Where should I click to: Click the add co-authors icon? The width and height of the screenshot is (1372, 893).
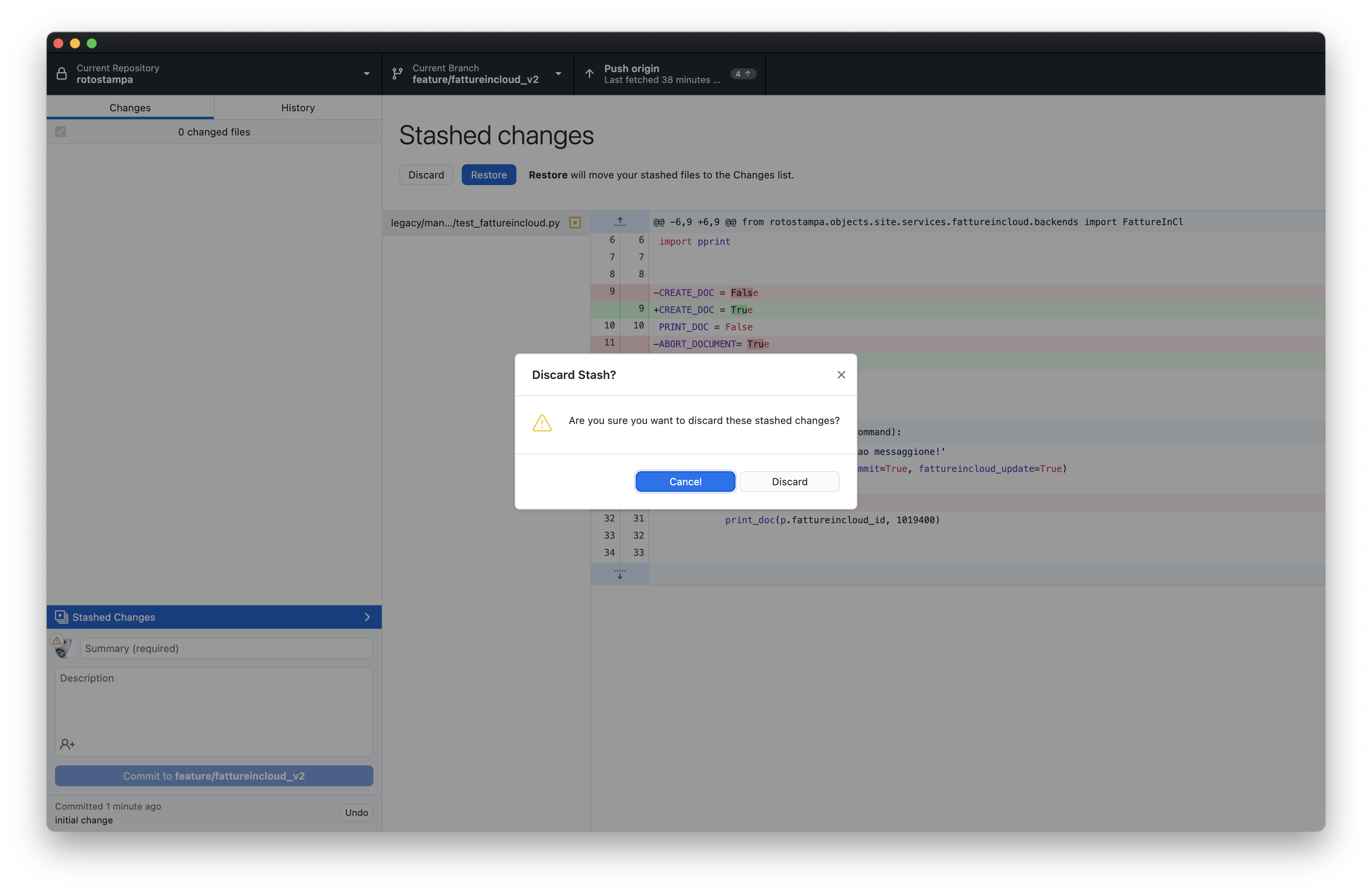68,744
